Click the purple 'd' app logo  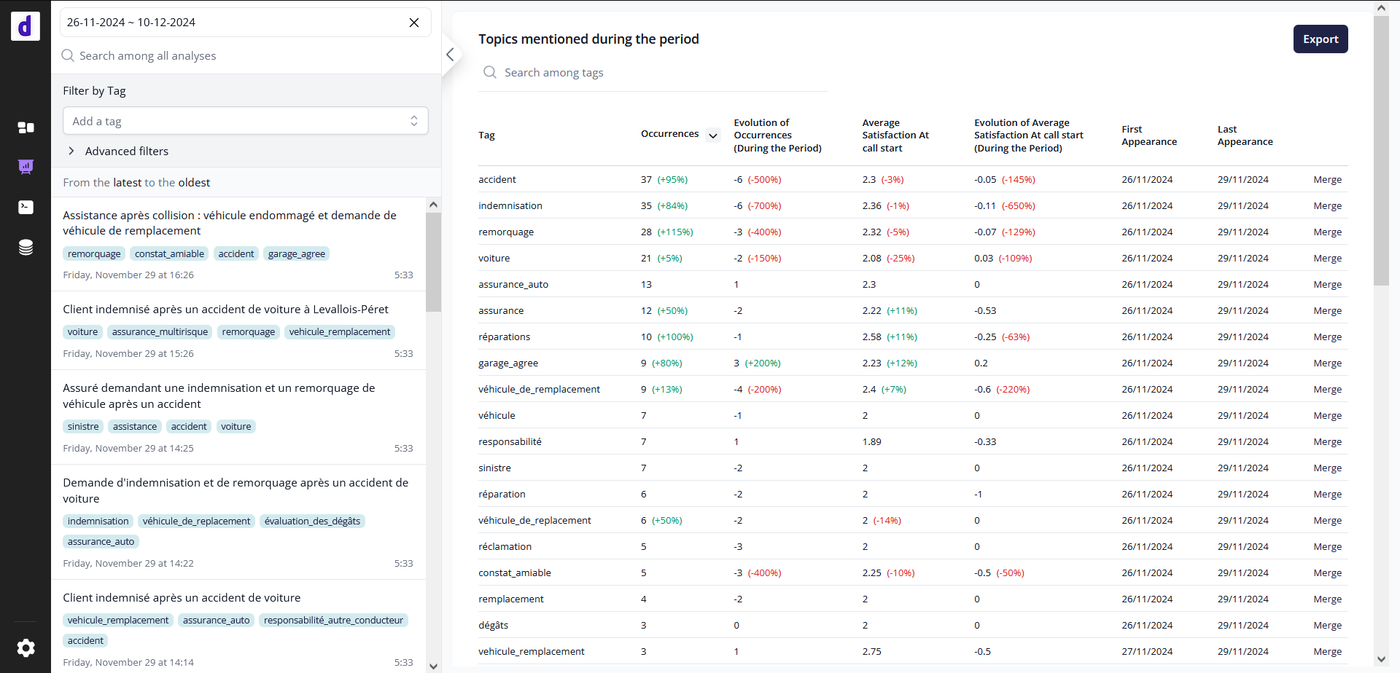click(25, 26)
